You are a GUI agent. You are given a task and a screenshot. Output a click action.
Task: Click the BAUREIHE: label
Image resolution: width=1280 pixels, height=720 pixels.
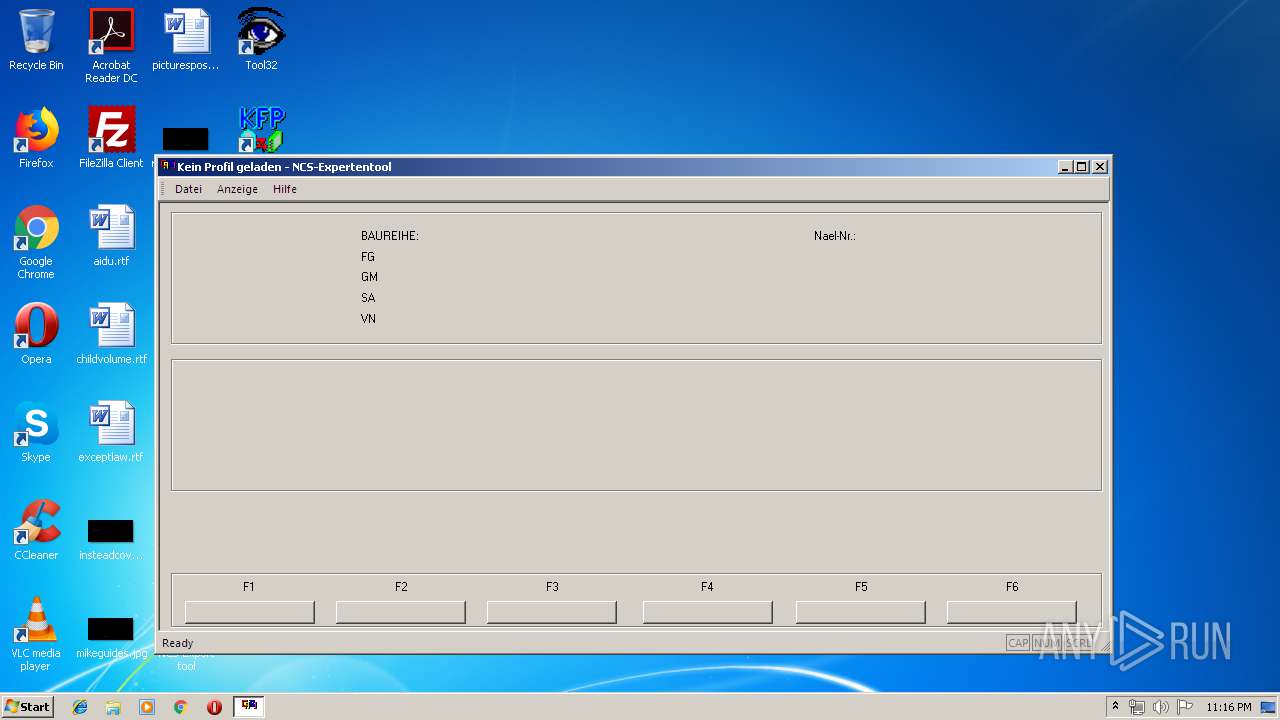tap(390, 236)
